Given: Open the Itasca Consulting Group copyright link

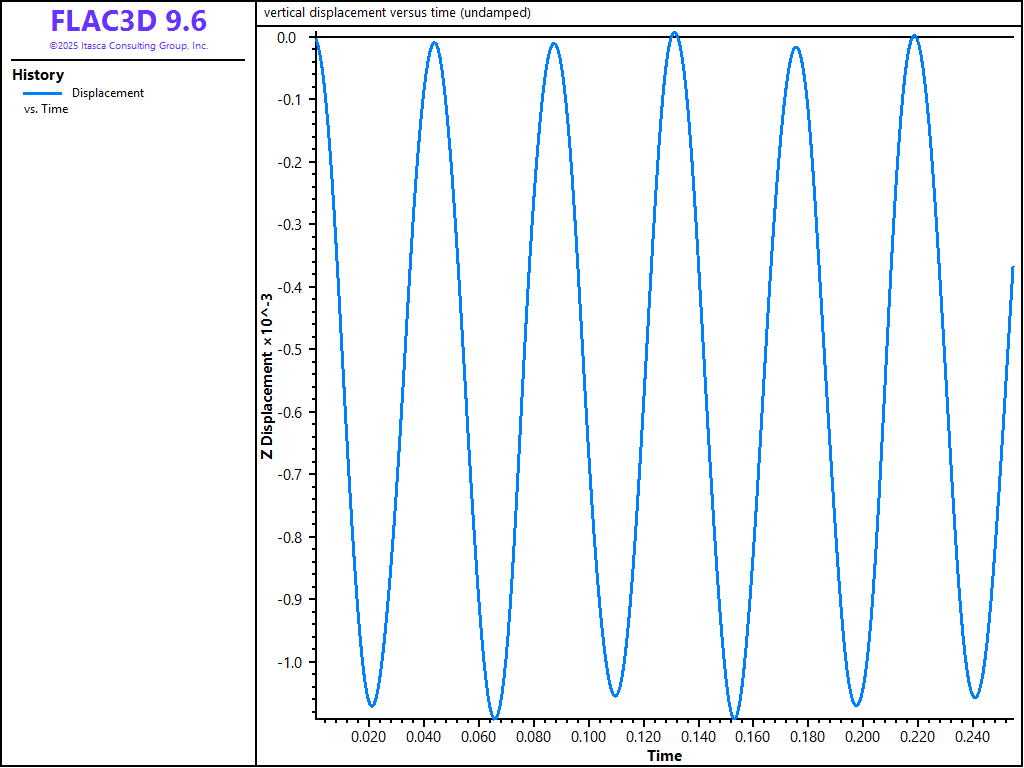Looking at the screenshot, I should click(x=128, y=46).
